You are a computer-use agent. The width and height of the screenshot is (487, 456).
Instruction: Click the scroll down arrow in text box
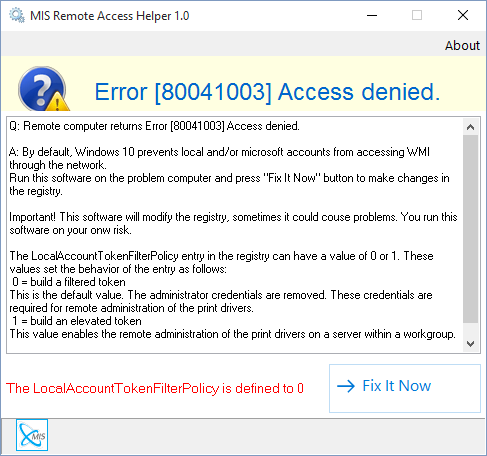(470, 344)
